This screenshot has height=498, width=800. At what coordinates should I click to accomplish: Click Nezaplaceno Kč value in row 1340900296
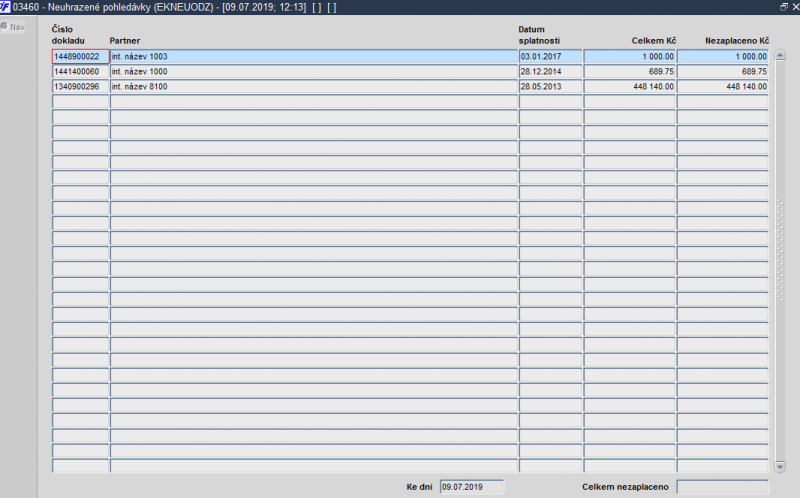pyautogui.click(x=722, y=87)
